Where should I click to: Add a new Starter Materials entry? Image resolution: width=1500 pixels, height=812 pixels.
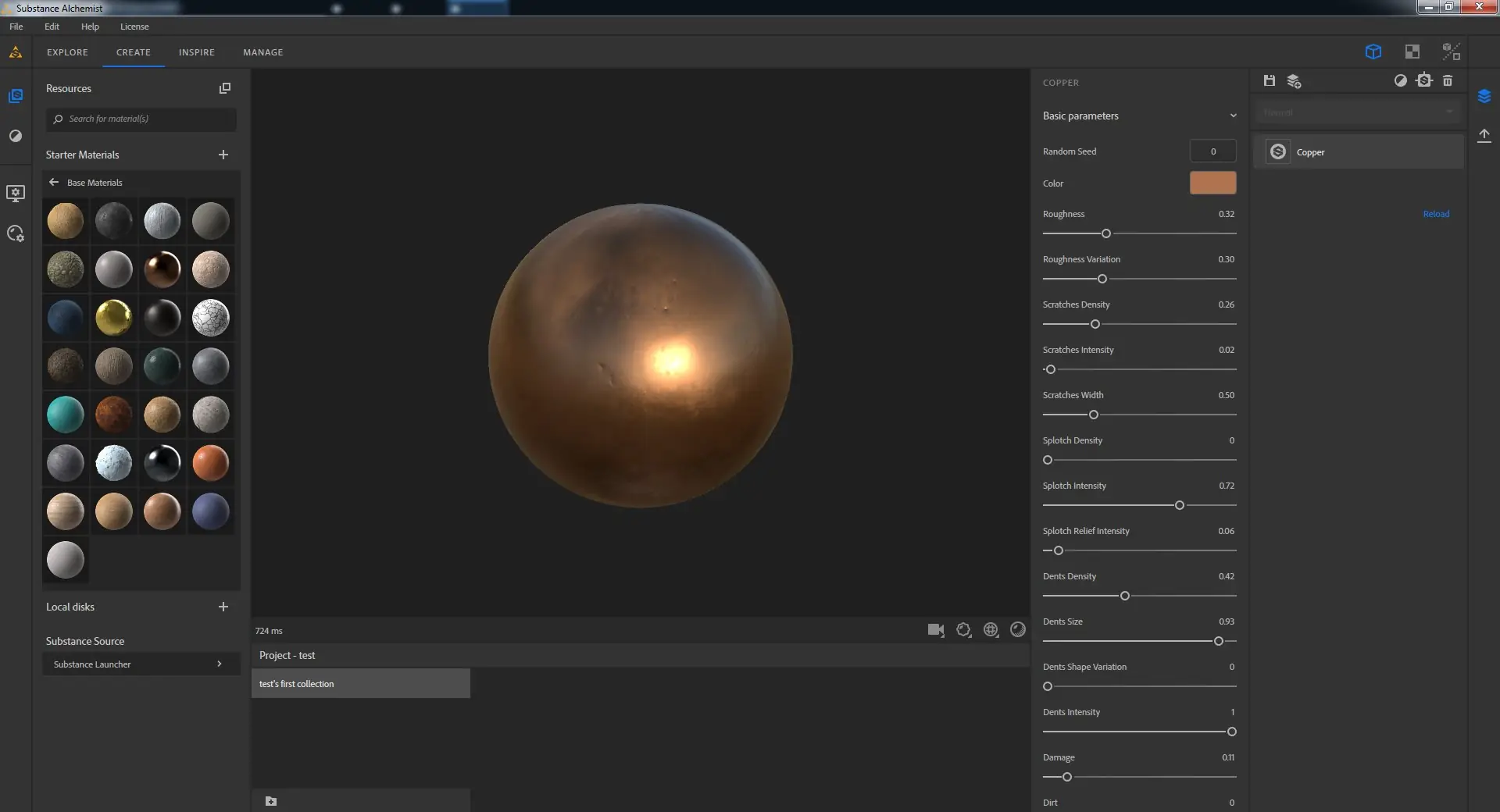(x=223, y=155)
